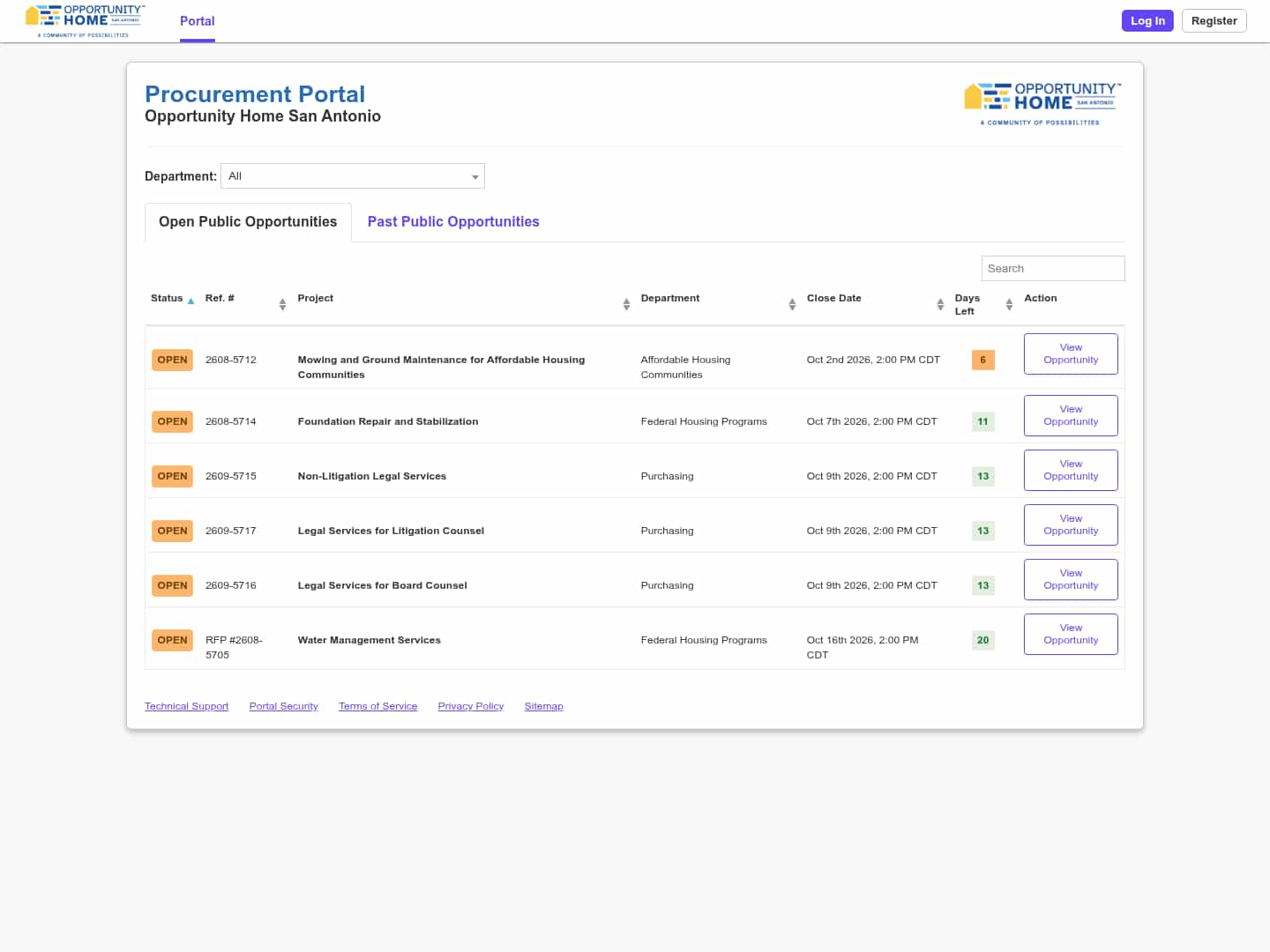
Task: Open the Technical Support link
Action: point(186,706)
